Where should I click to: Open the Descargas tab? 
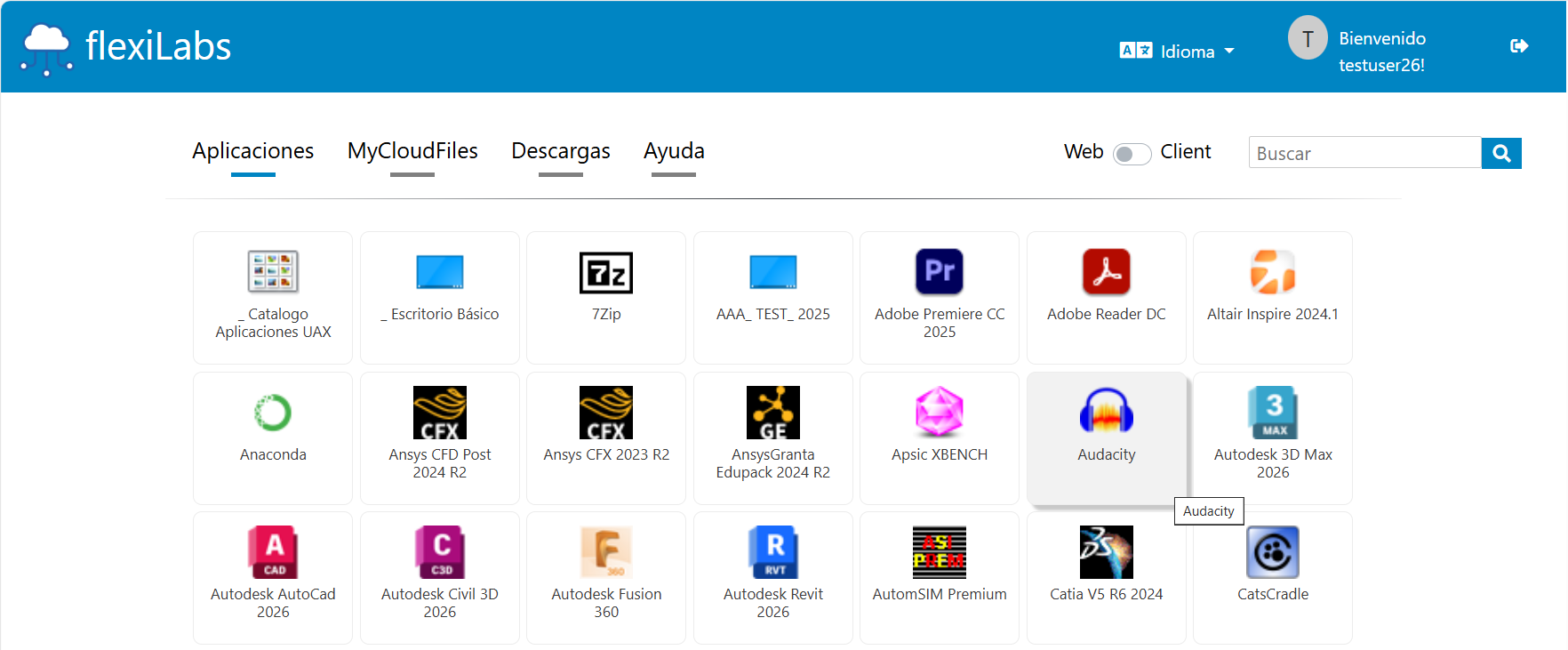point(560,151)
